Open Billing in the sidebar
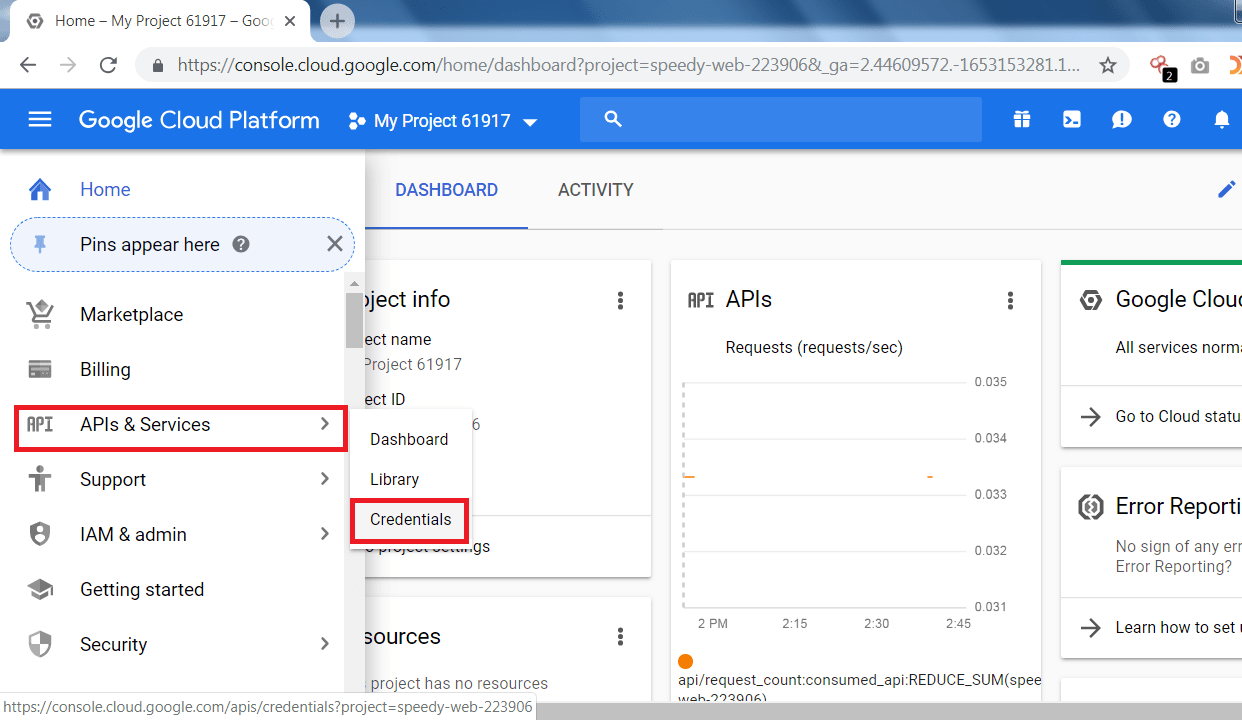This screenshot has width=1242, height=720. tap(105, 369)
